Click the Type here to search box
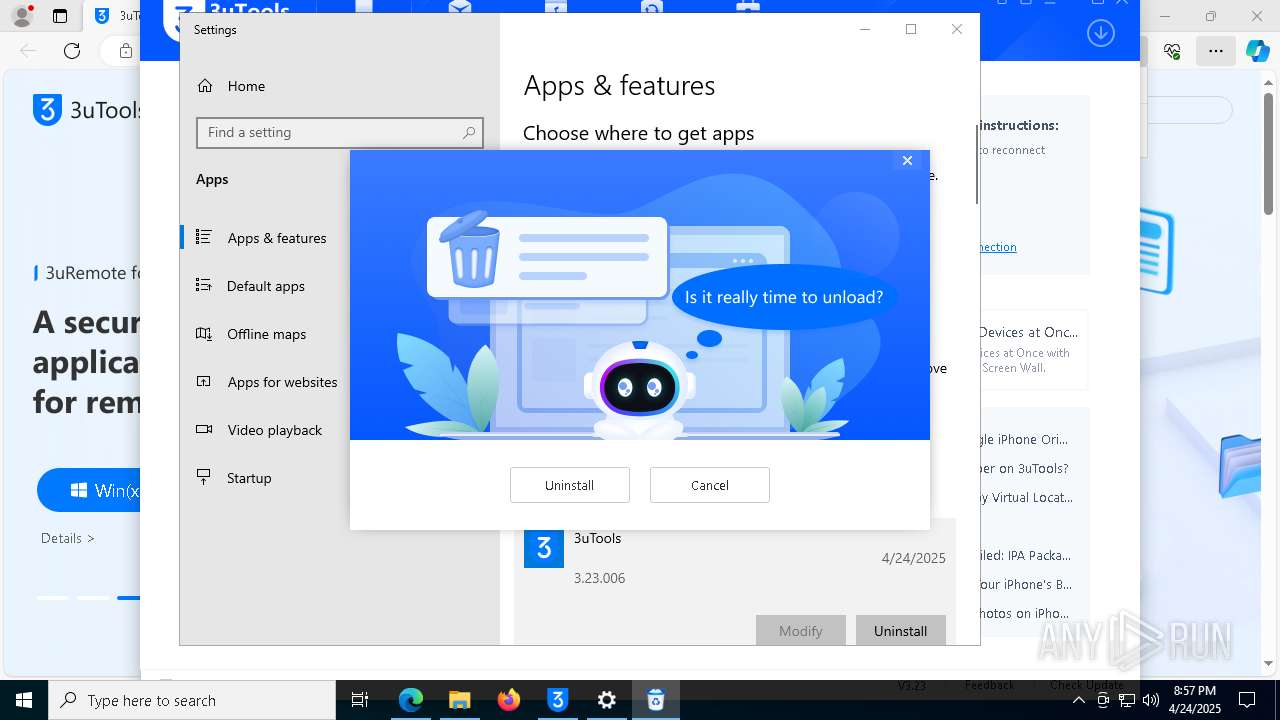The height and width of the screenshot is (720, 1280). point(192,700)
